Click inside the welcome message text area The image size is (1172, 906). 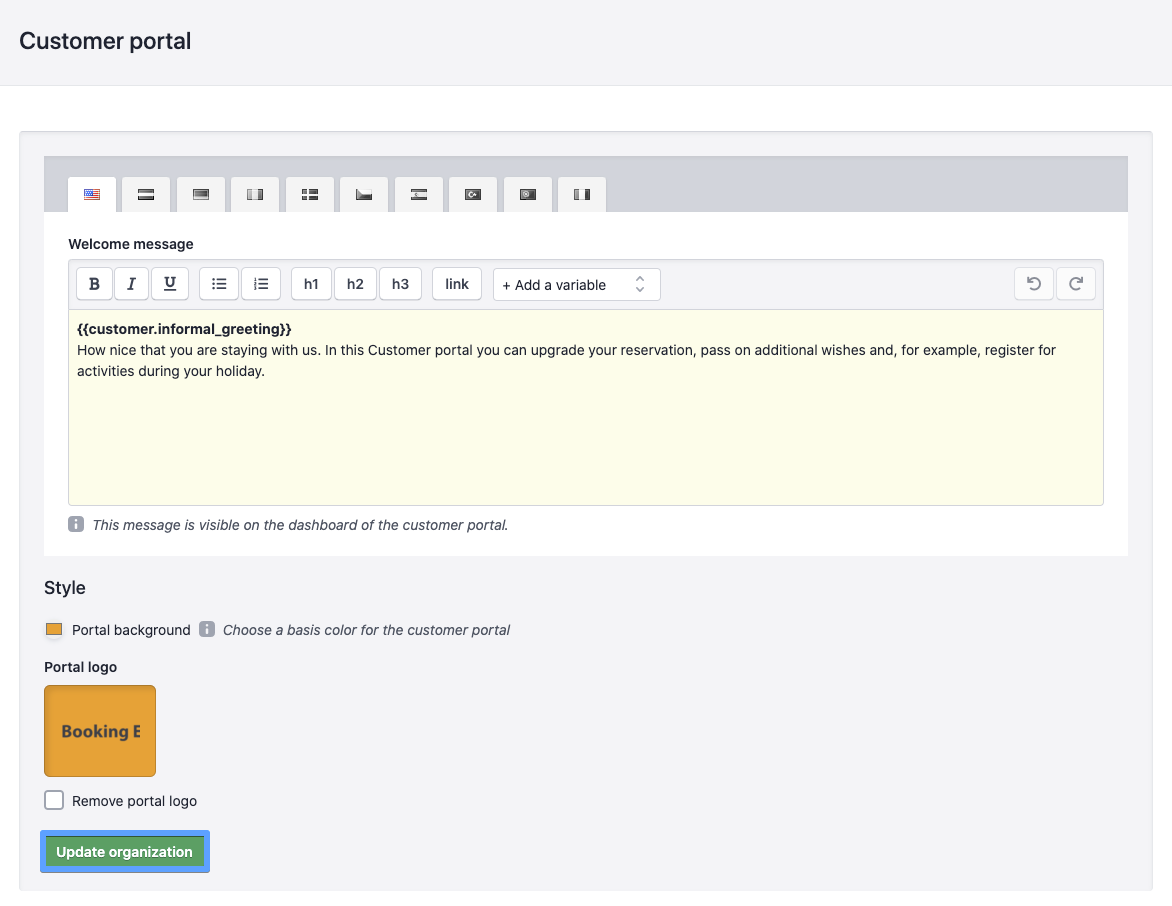tap(586, 407)
